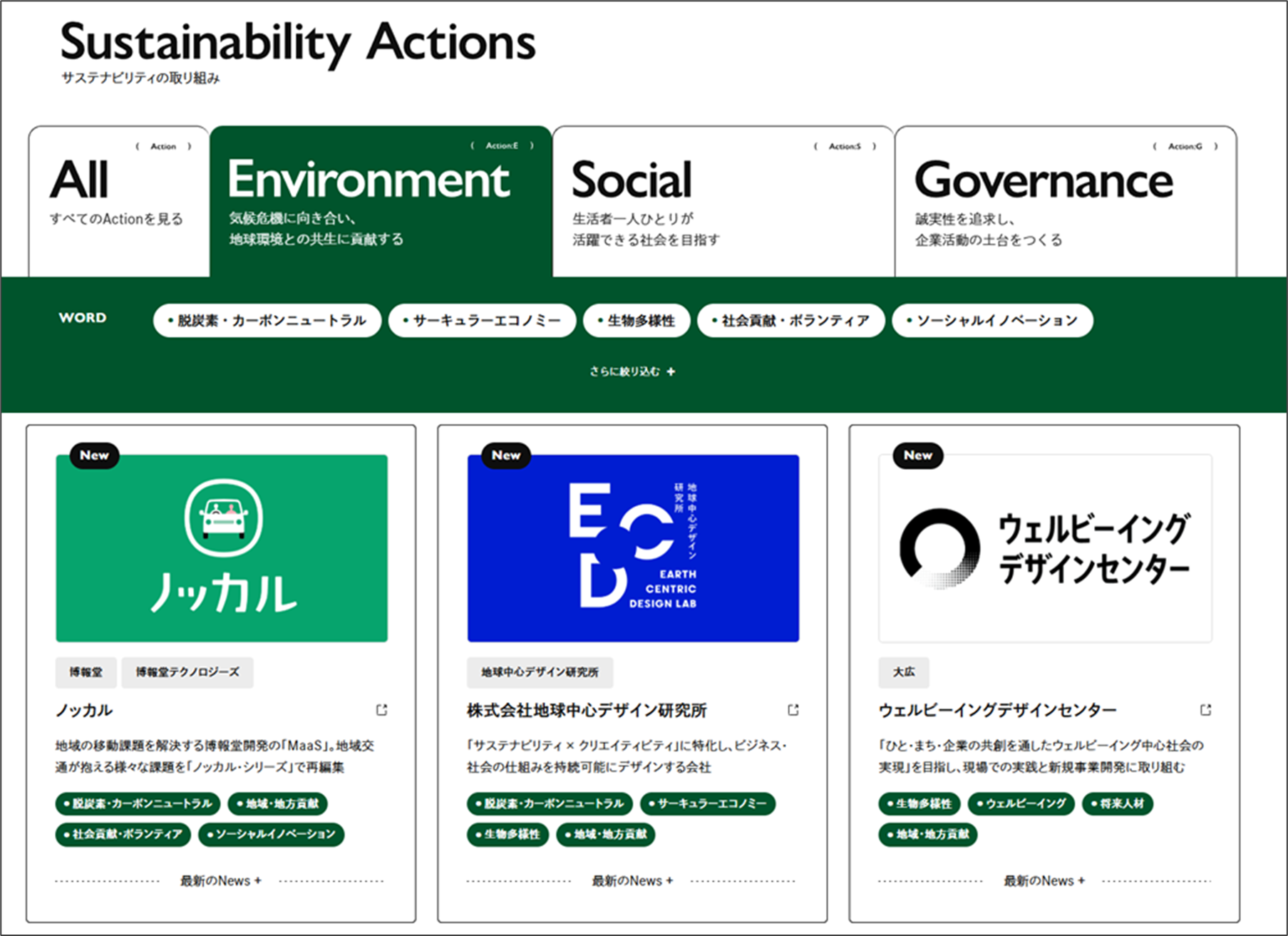This screenshot has width=1288, height=936.
Task: Expand さらに絞り込む filter options
Action: [x=632, y=371]
